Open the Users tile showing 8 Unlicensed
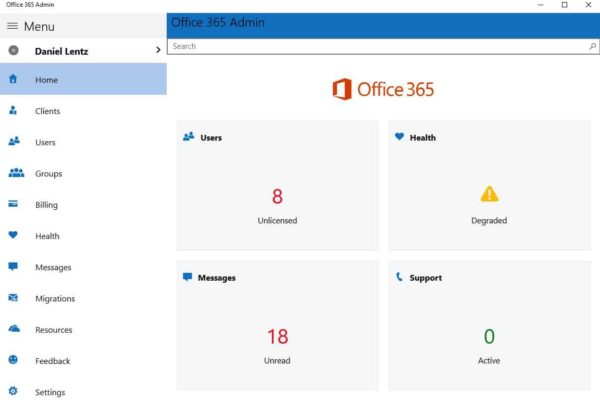 (x=277, y=186)
